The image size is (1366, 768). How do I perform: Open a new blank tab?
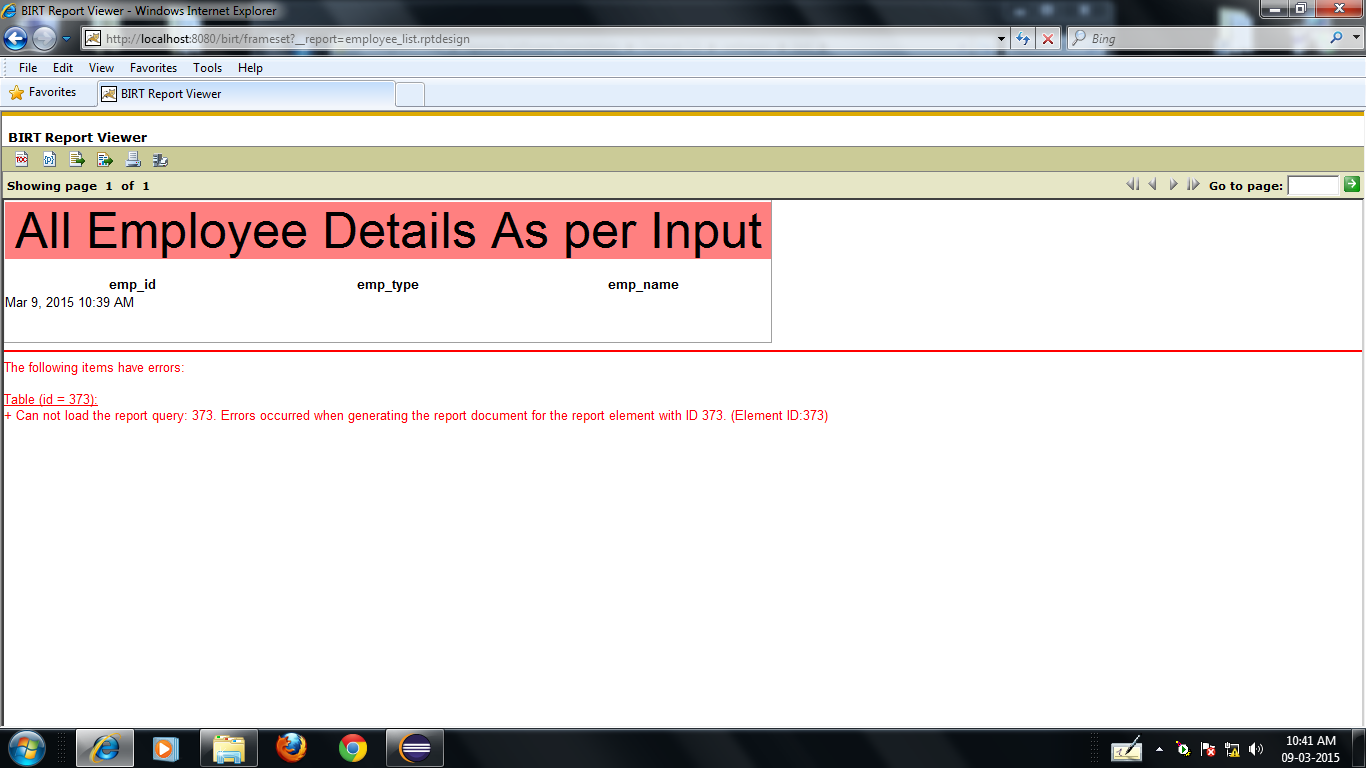(x=410, y=95)
